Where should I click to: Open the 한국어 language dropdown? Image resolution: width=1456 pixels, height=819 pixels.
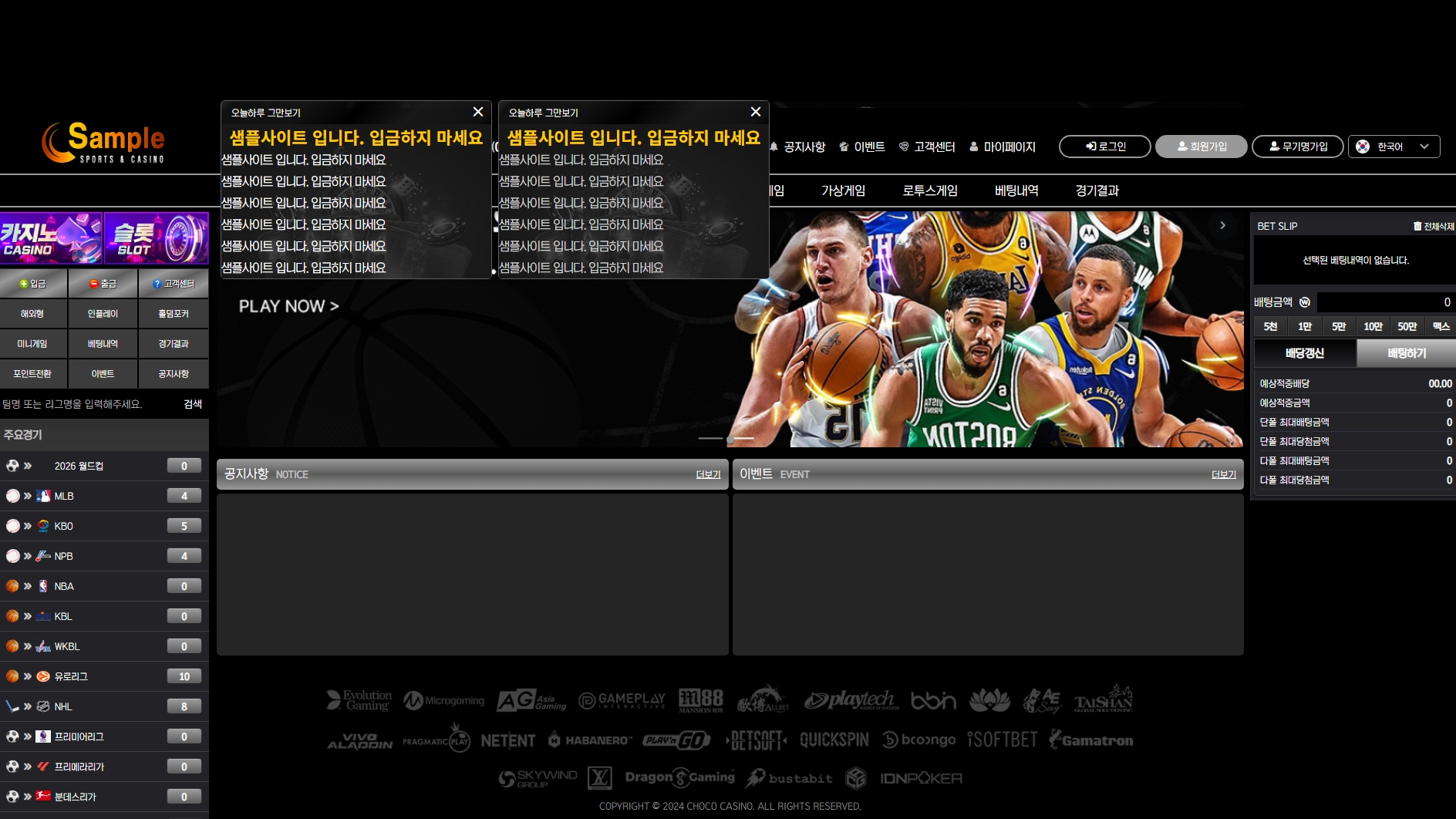[1394, 147]
